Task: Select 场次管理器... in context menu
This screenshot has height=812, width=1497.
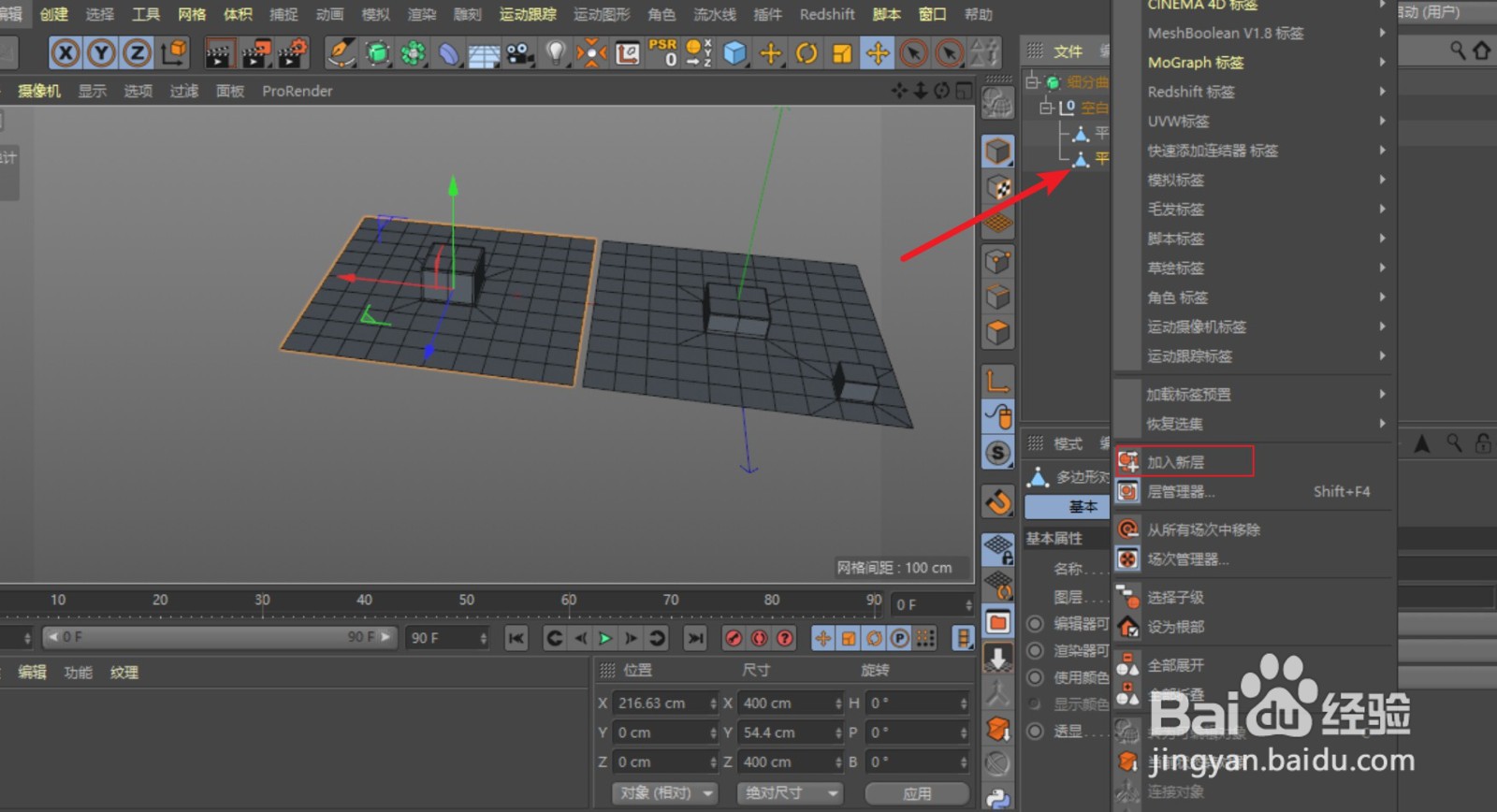Action: coord(1254,559)
